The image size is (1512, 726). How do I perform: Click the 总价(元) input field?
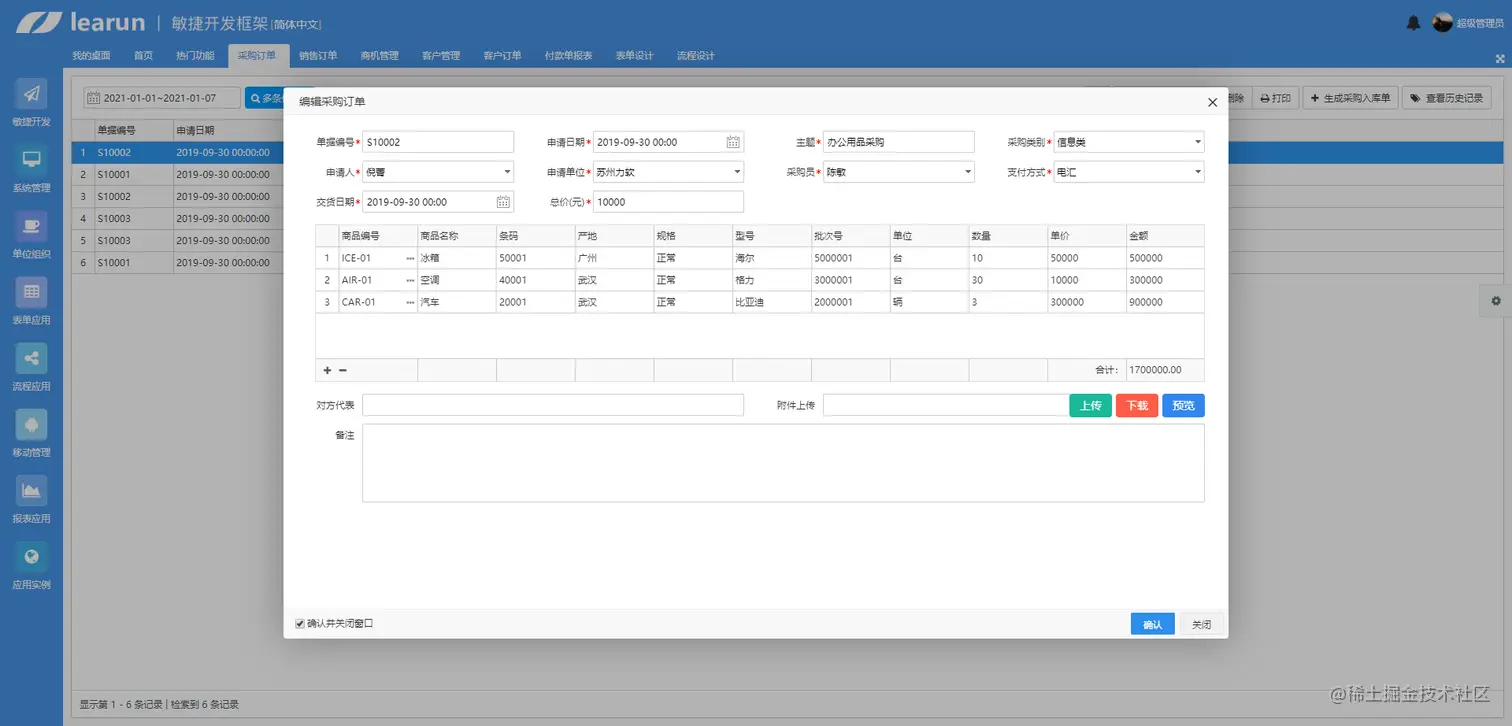click(x=668, y=202)
